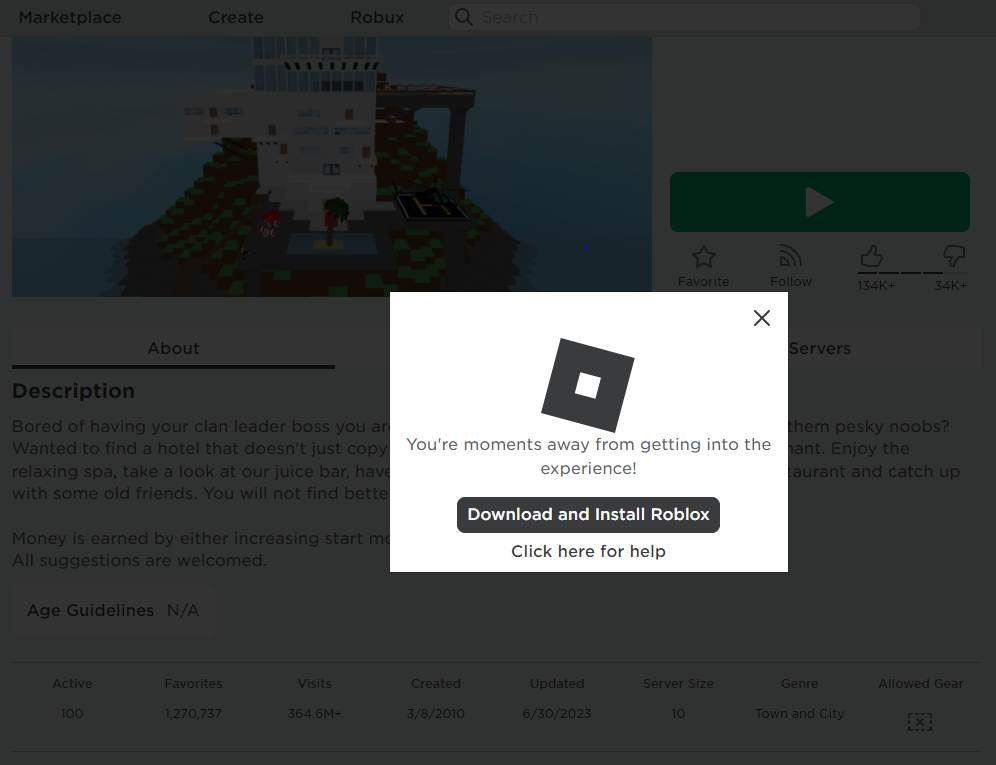Click the Updated date 6/30/2023
This screenshot has height=765, width=996.
click(x=557, y=714)
